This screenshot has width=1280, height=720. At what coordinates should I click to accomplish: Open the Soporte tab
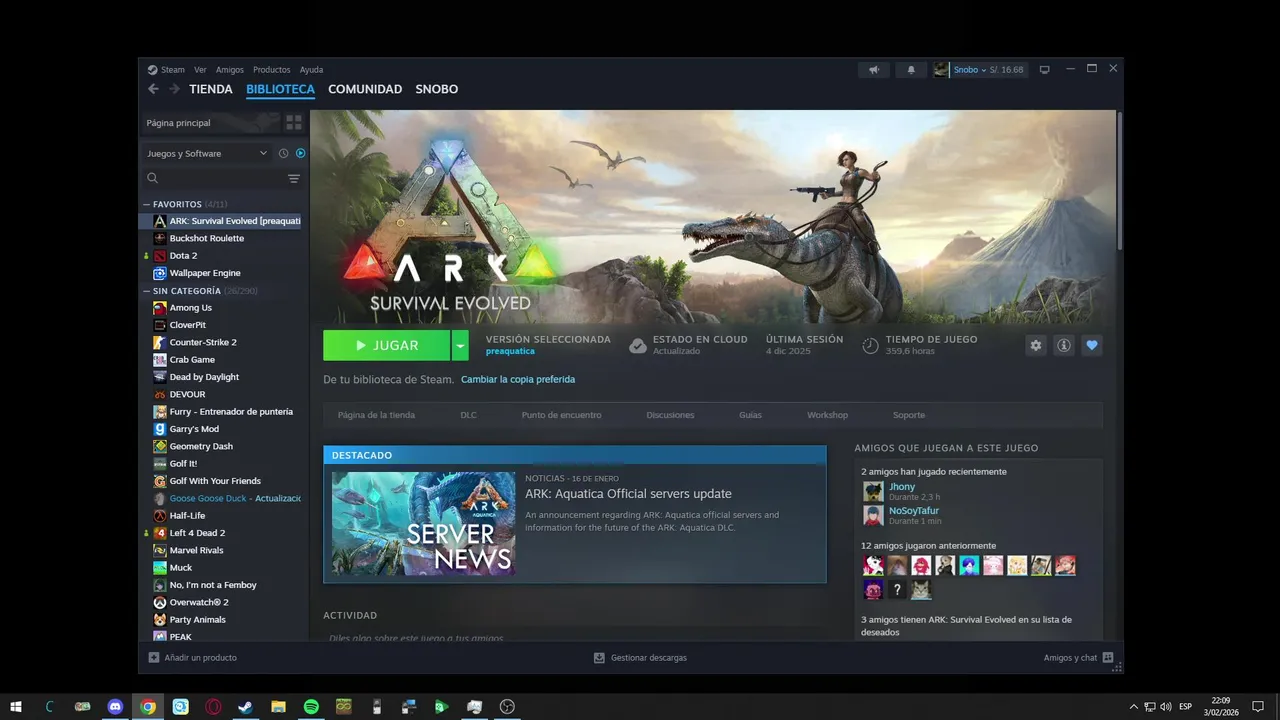tap(909, 415)
